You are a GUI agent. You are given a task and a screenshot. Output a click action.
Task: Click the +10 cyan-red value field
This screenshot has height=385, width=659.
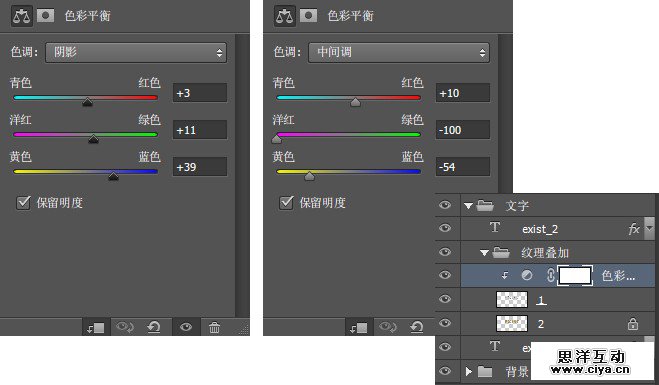tap(463, 93)
